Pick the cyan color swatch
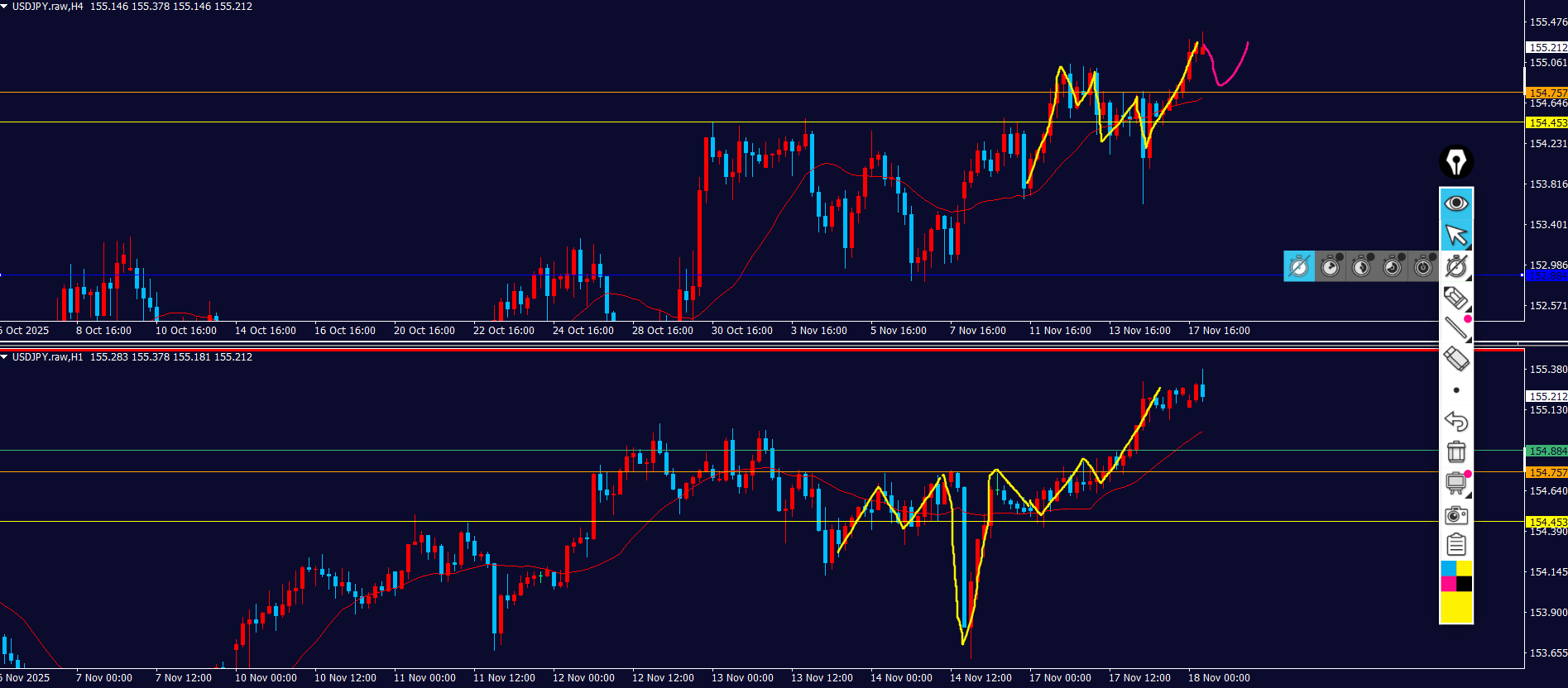This screenshot has height=688, width=1568. (x=1448, y=568)
